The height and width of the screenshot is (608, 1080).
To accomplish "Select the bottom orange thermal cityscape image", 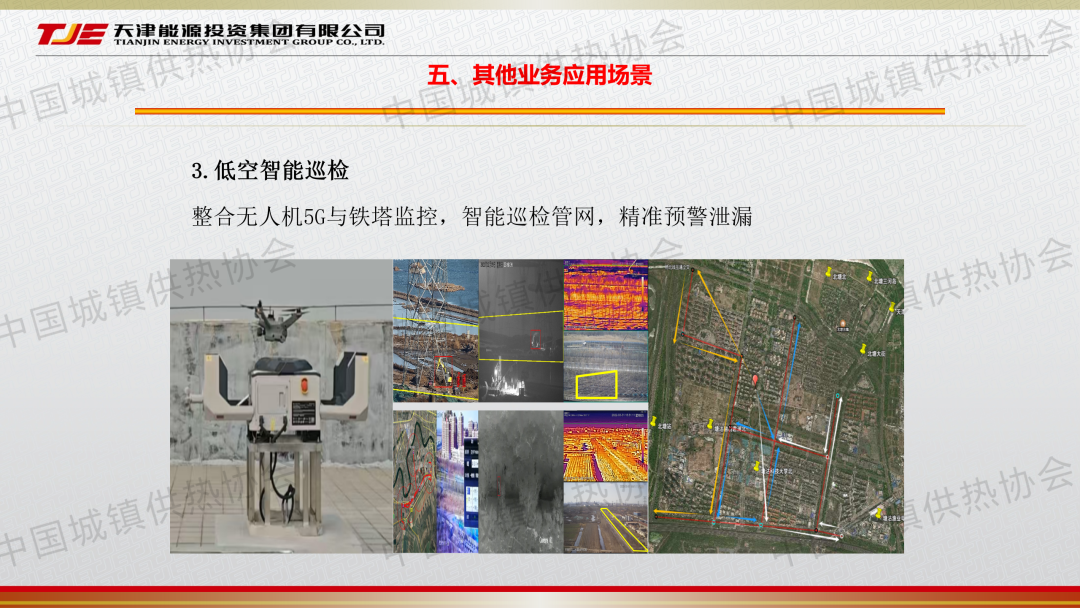I will (x=605, y=453).
